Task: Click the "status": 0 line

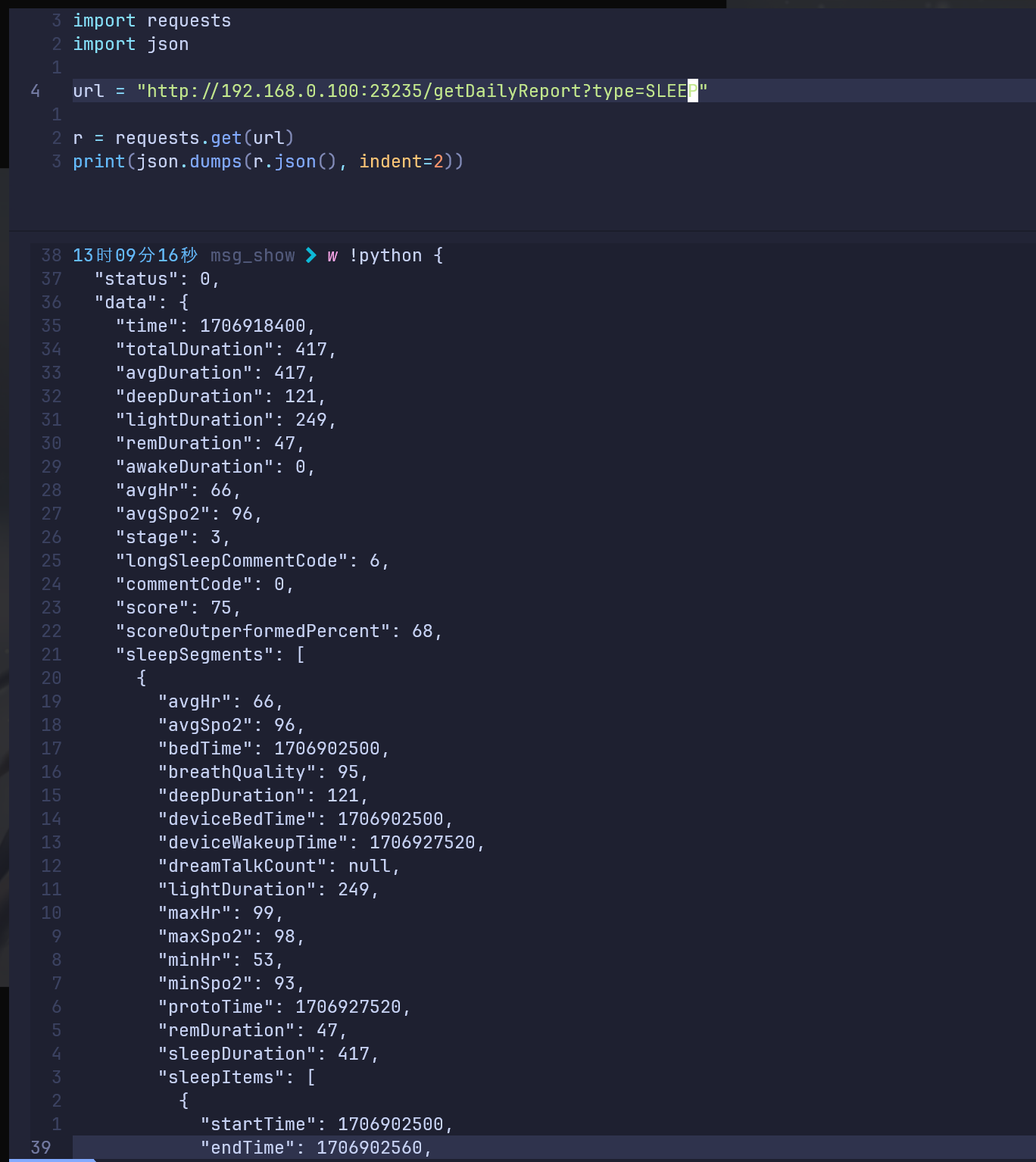Action: [x=157, y=279]
